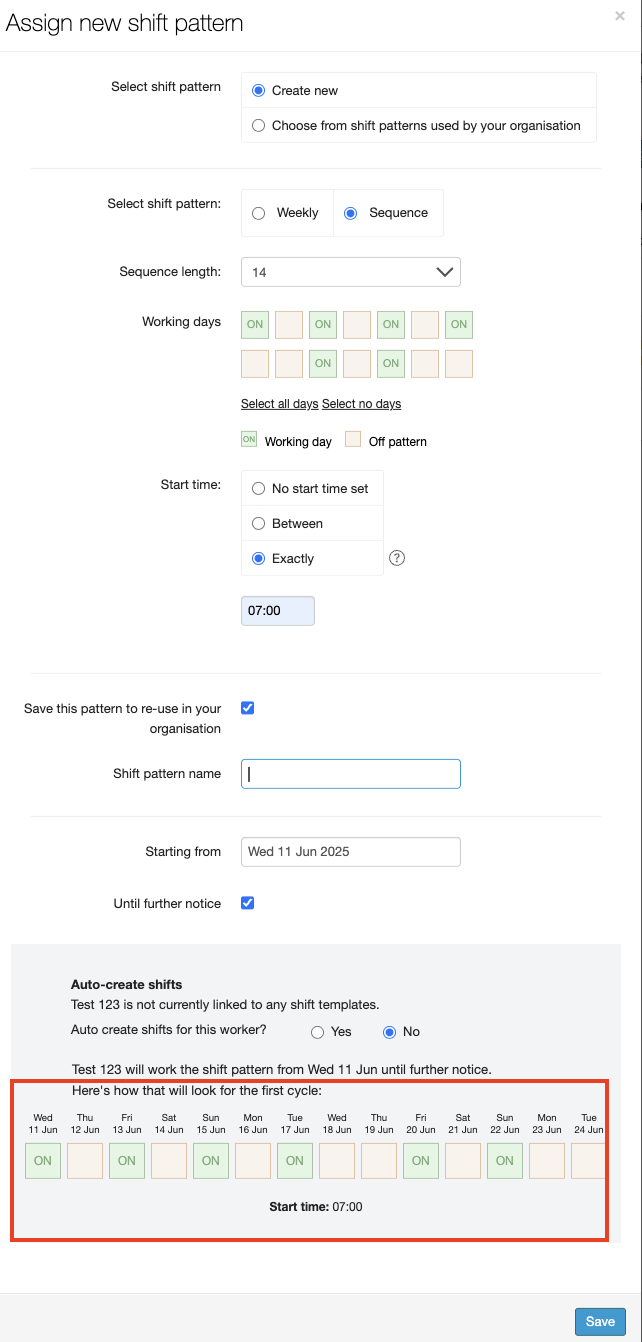
Task: Select the Create new radio option
Action: click(259, 90)
